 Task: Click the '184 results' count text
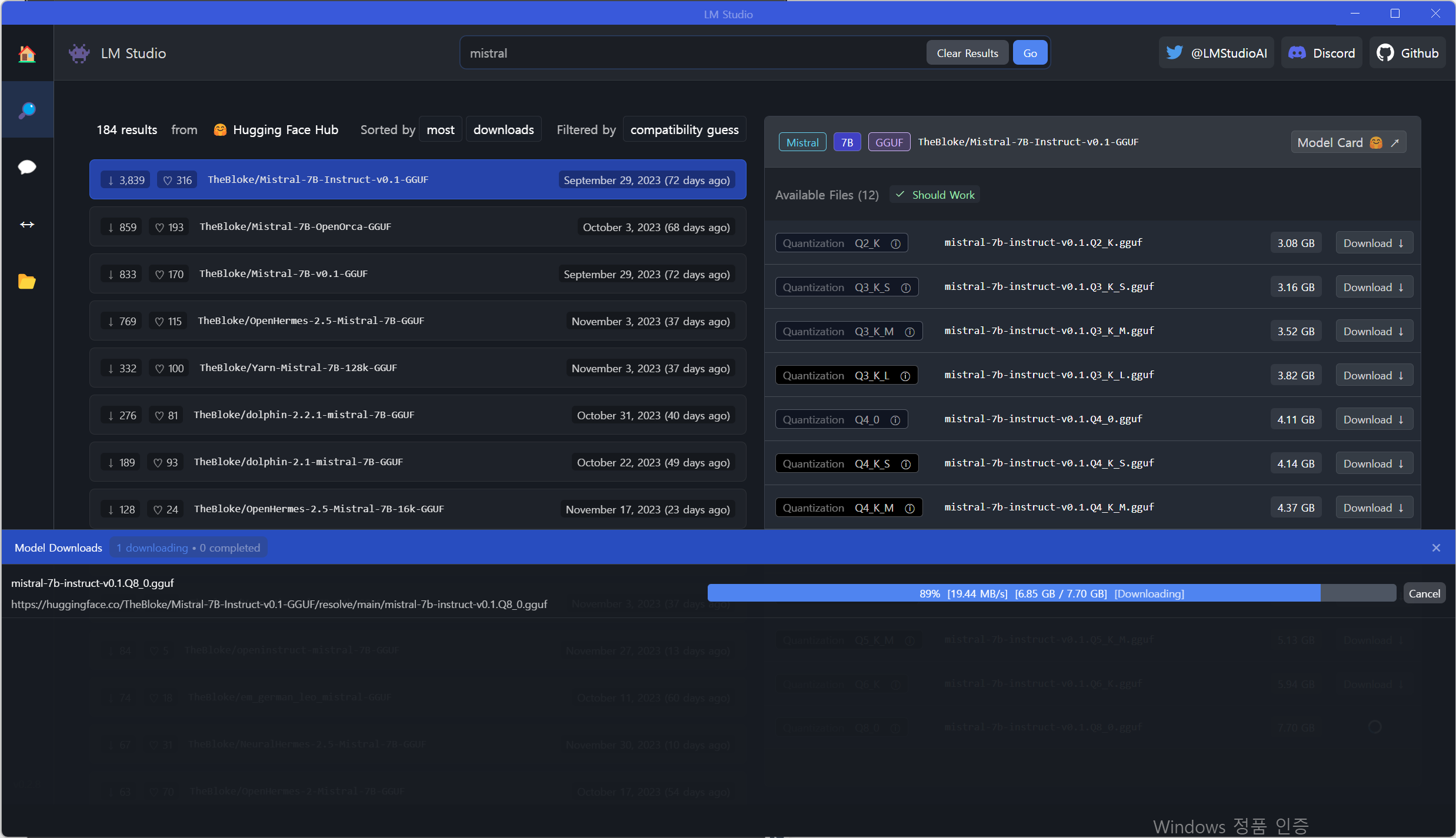[x=127, y=129]
